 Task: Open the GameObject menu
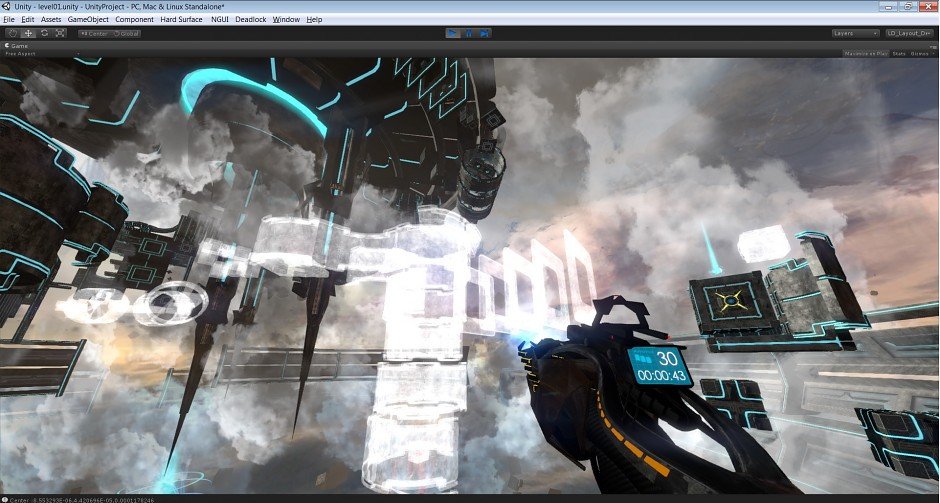(x=88, y=19)
